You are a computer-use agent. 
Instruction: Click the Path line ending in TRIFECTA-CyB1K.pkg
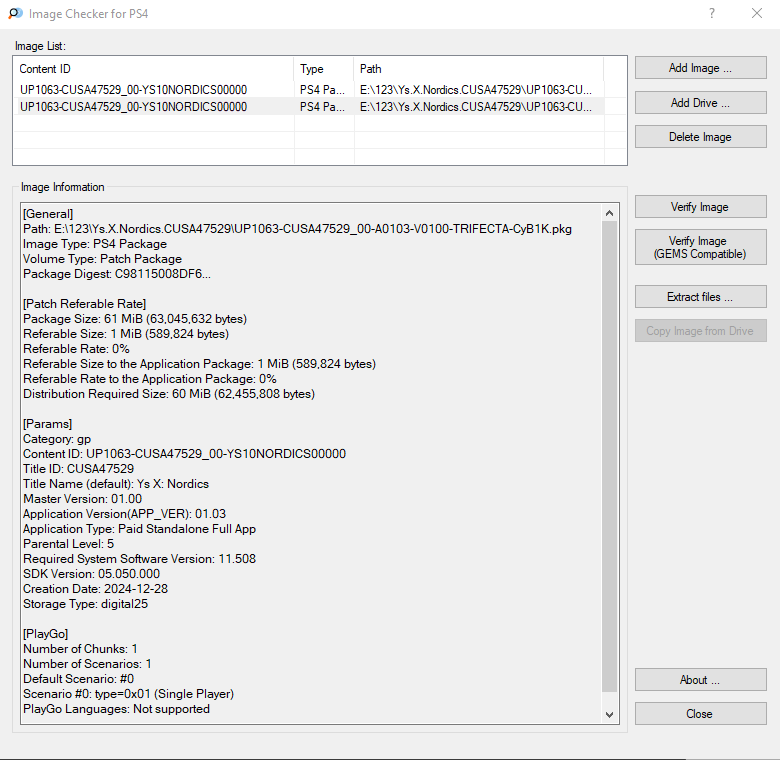coord(297,229)
